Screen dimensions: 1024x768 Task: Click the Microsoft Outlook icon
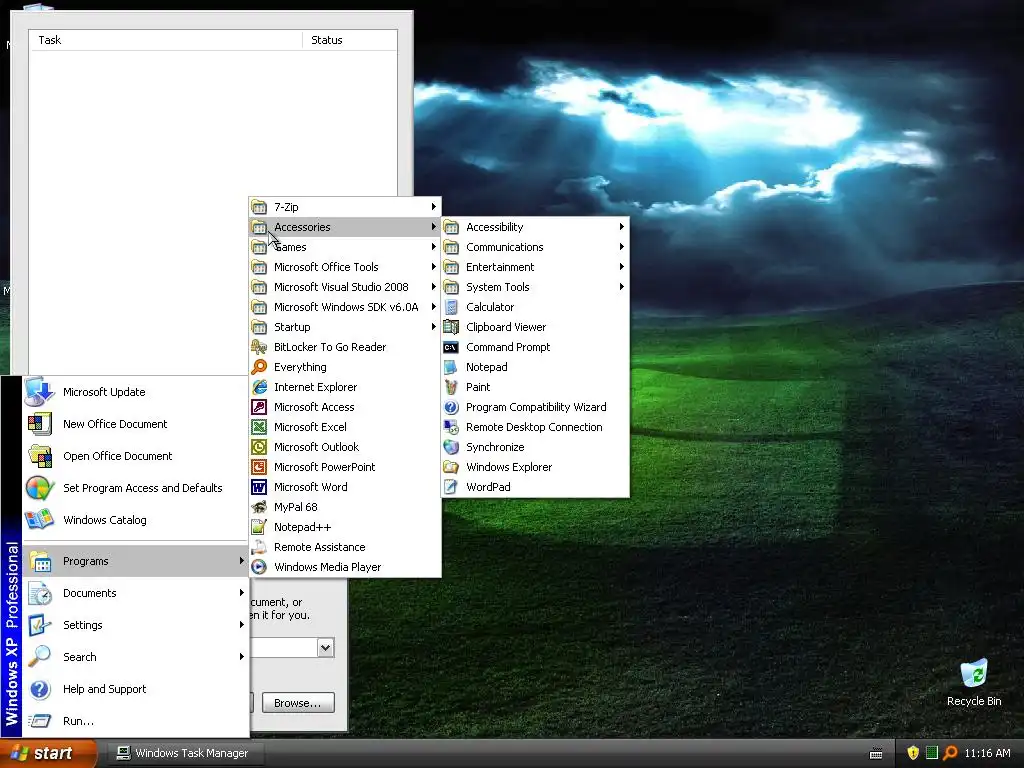259,447
